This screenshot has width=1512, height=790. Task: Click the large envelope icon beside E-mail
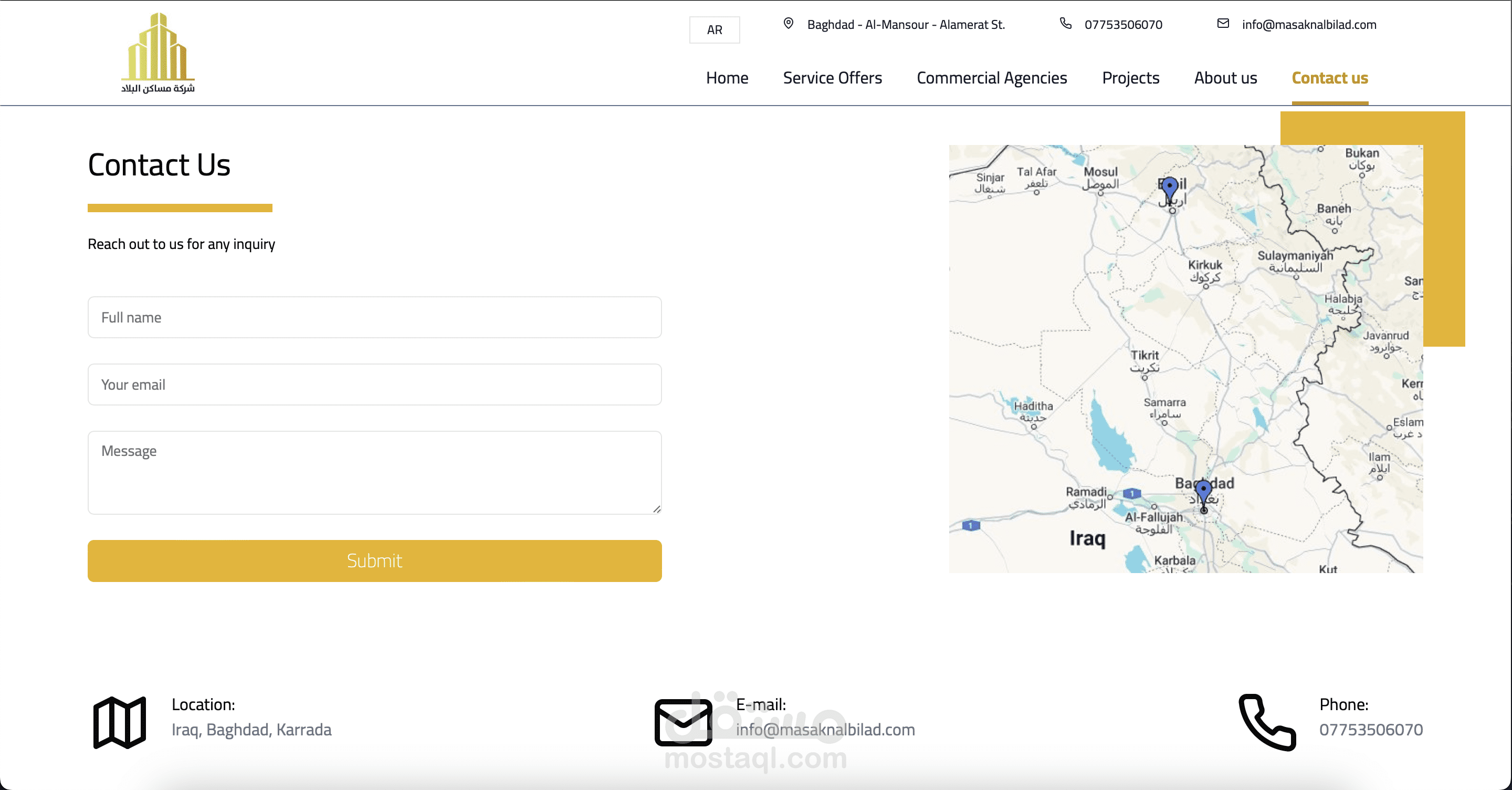pyautogui.click(x=682, y=722)
